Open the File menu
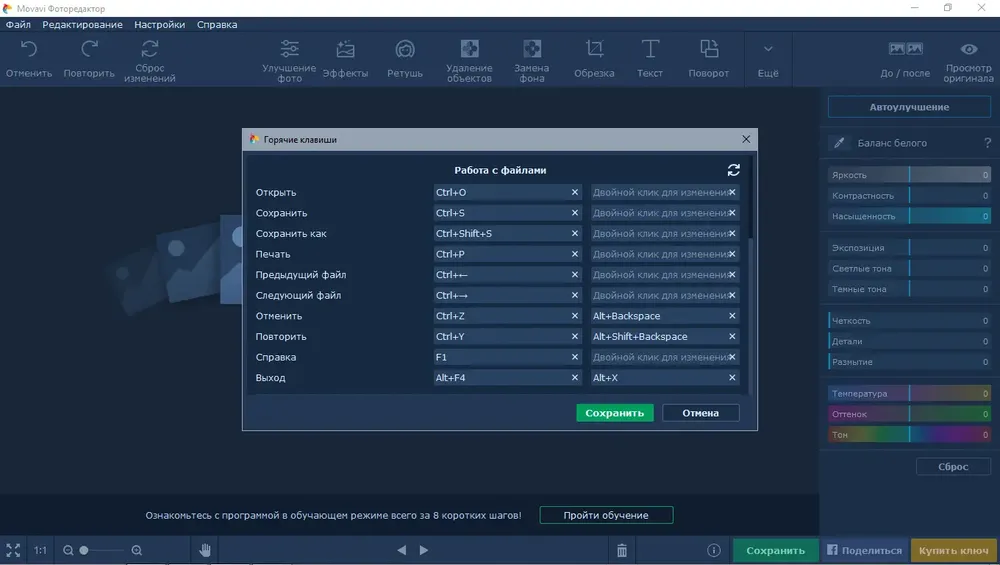 point(18,24)
